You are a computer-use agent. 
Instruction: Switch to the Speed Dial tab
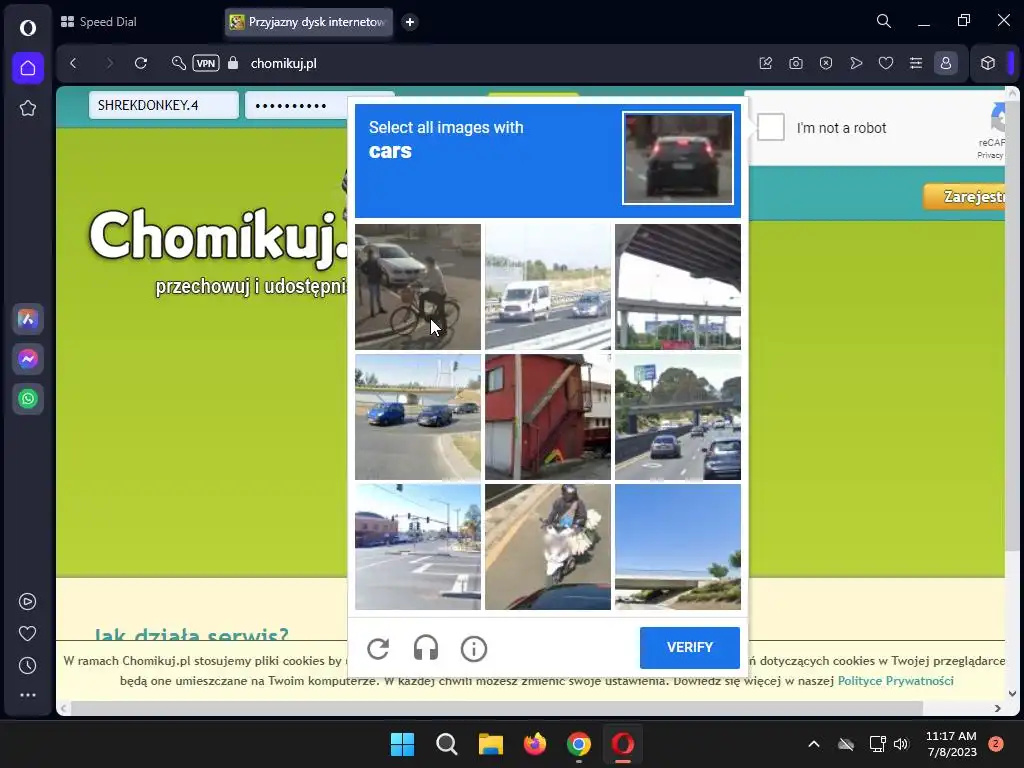pos(99,22)
